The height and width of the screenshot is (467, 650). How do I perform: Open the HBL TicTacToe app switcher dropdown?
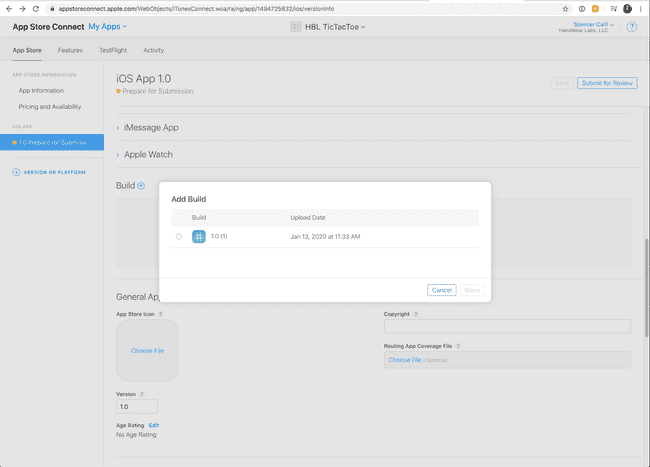[x=335, y=27]
